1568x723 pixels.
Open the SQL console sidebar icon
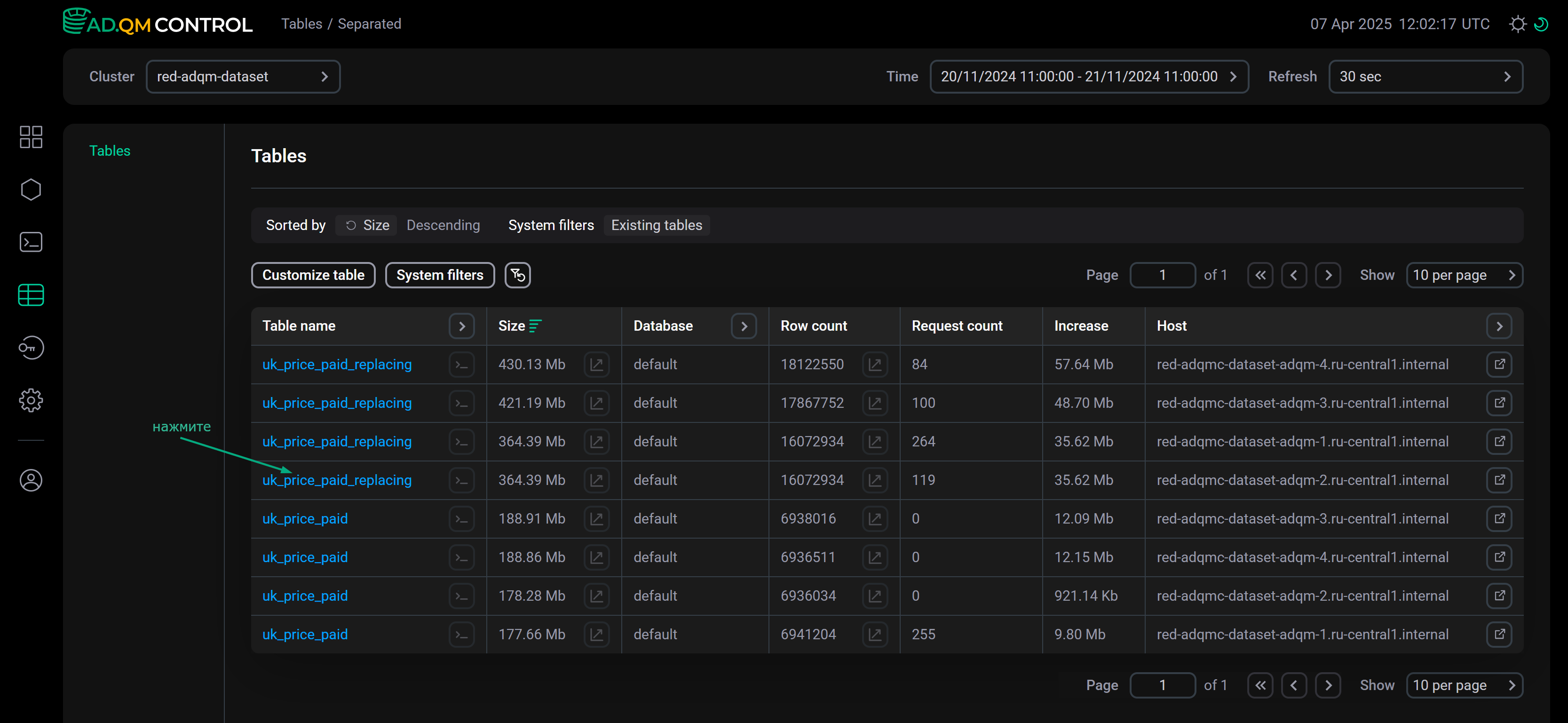[x=31, y=242]
